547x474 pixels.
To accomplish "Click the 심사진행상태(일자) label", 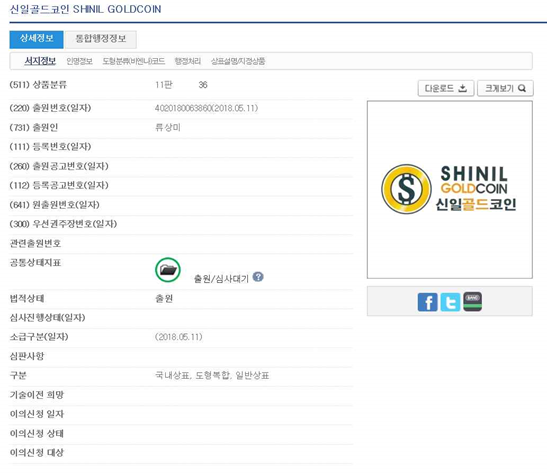I will click(47, 318).
